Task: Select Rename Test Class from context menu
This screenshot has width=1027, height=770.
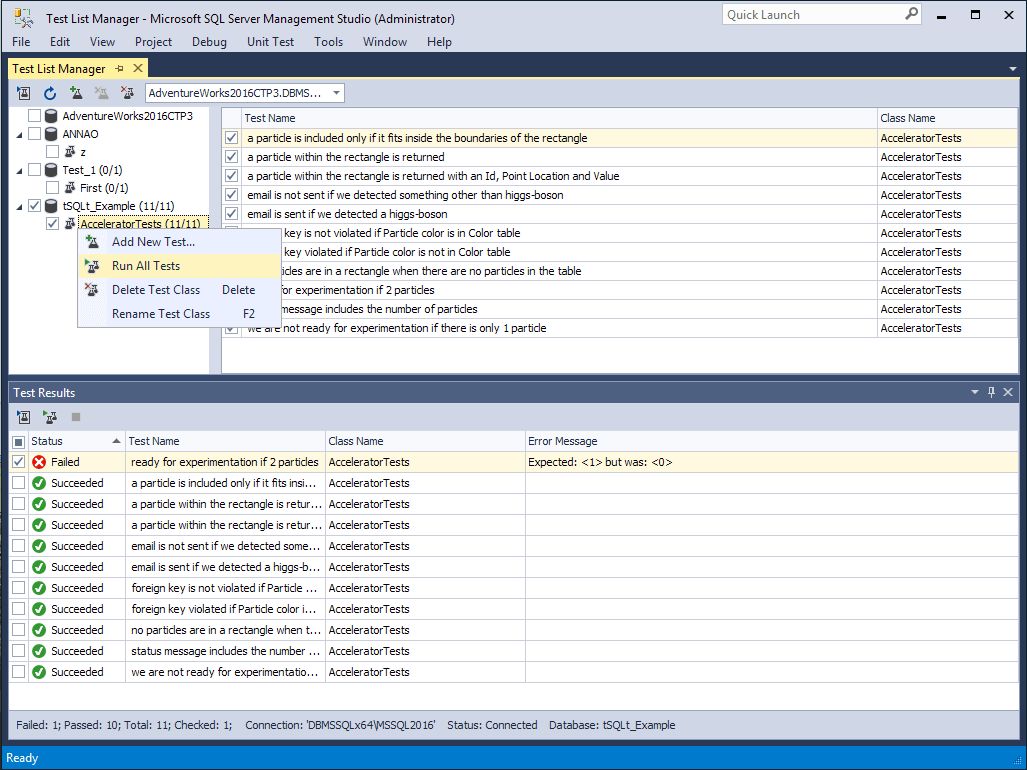Action: (x=179, y=314)
